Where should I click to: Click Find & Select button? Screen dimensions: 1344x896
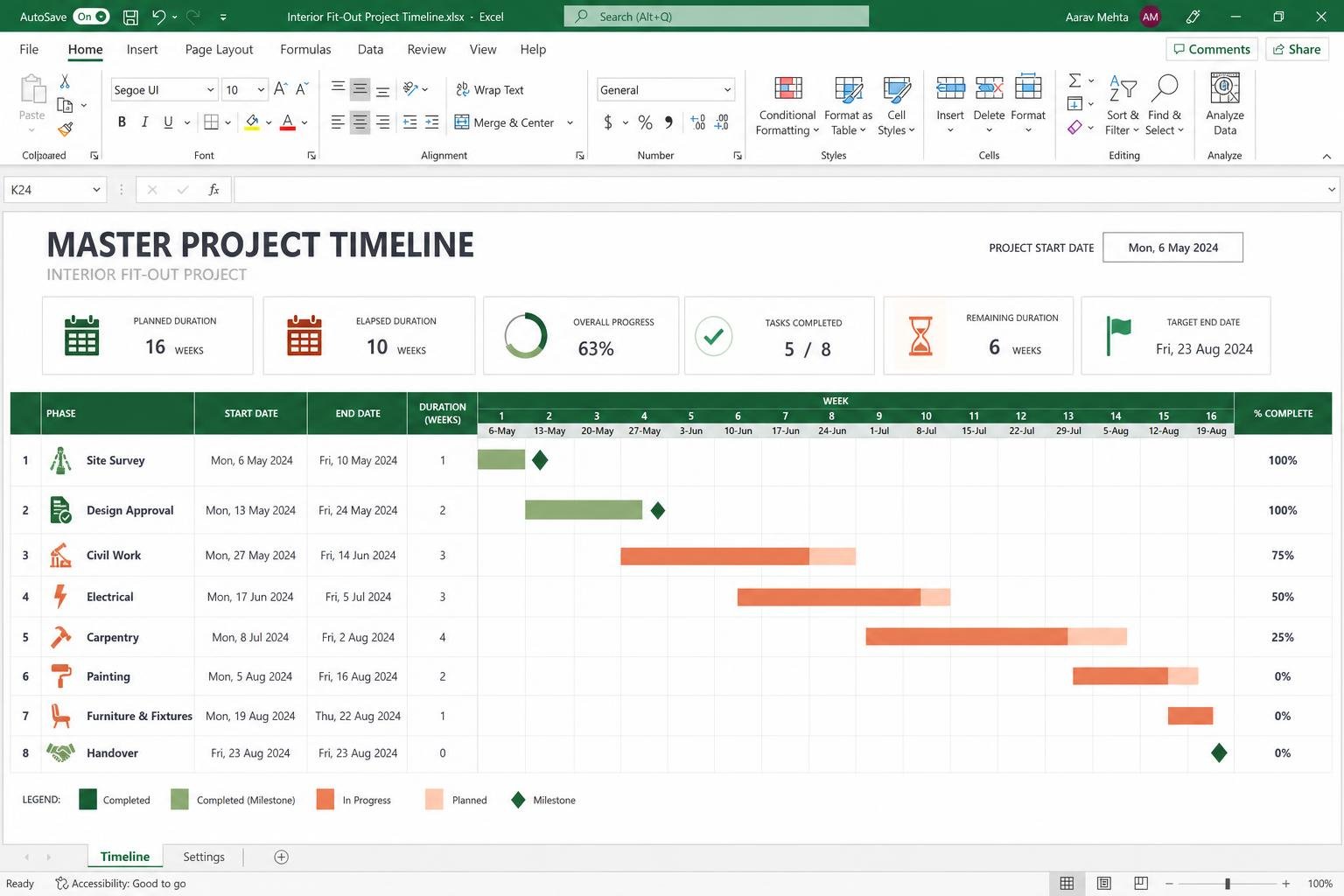click(1165, 105)
